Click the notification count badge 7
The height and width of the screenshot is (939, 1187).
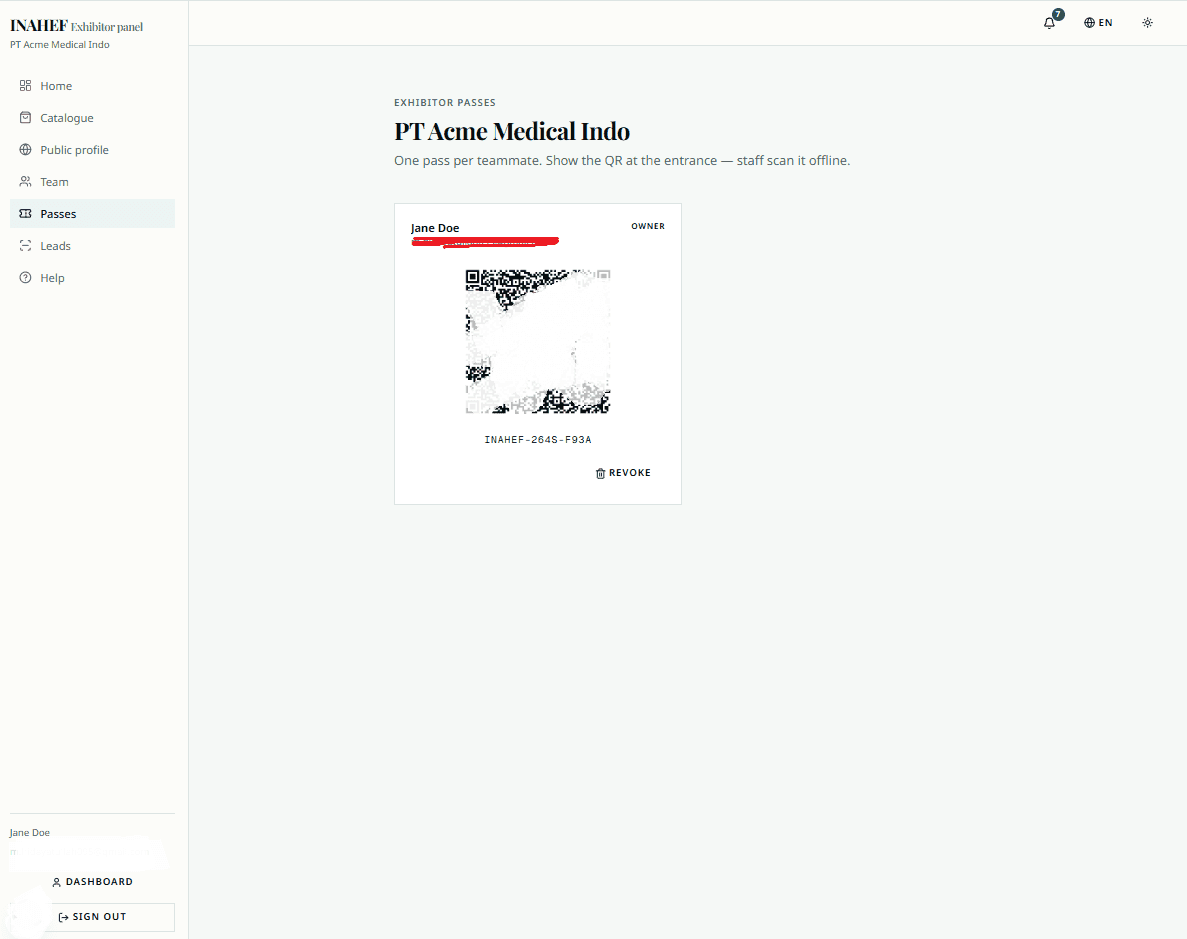[1058, 14]
